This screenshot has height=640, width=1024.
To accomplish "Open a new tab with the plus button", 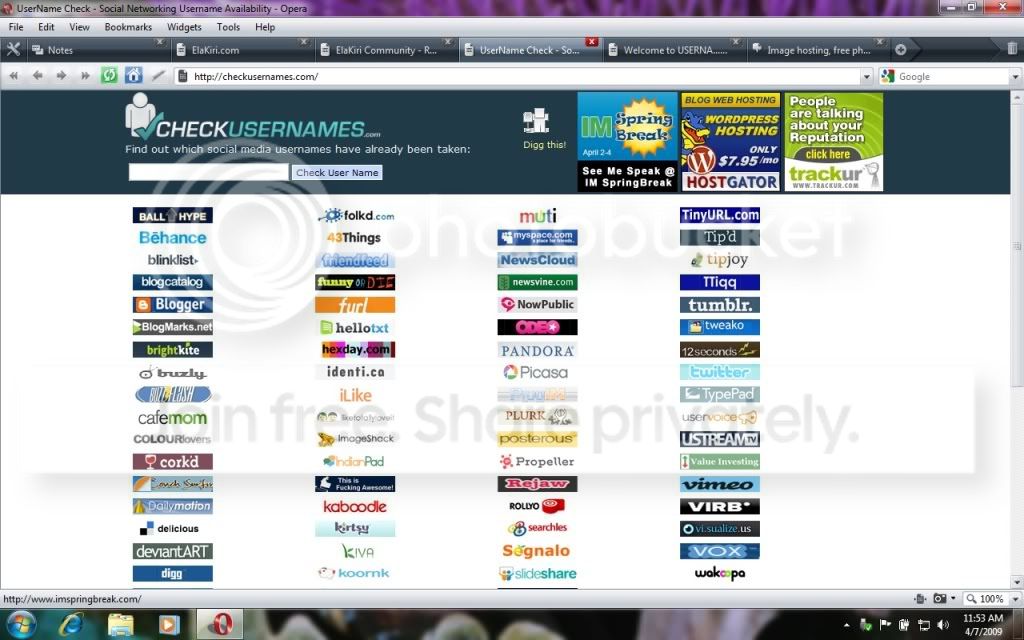I will click(x=901, y=50).
